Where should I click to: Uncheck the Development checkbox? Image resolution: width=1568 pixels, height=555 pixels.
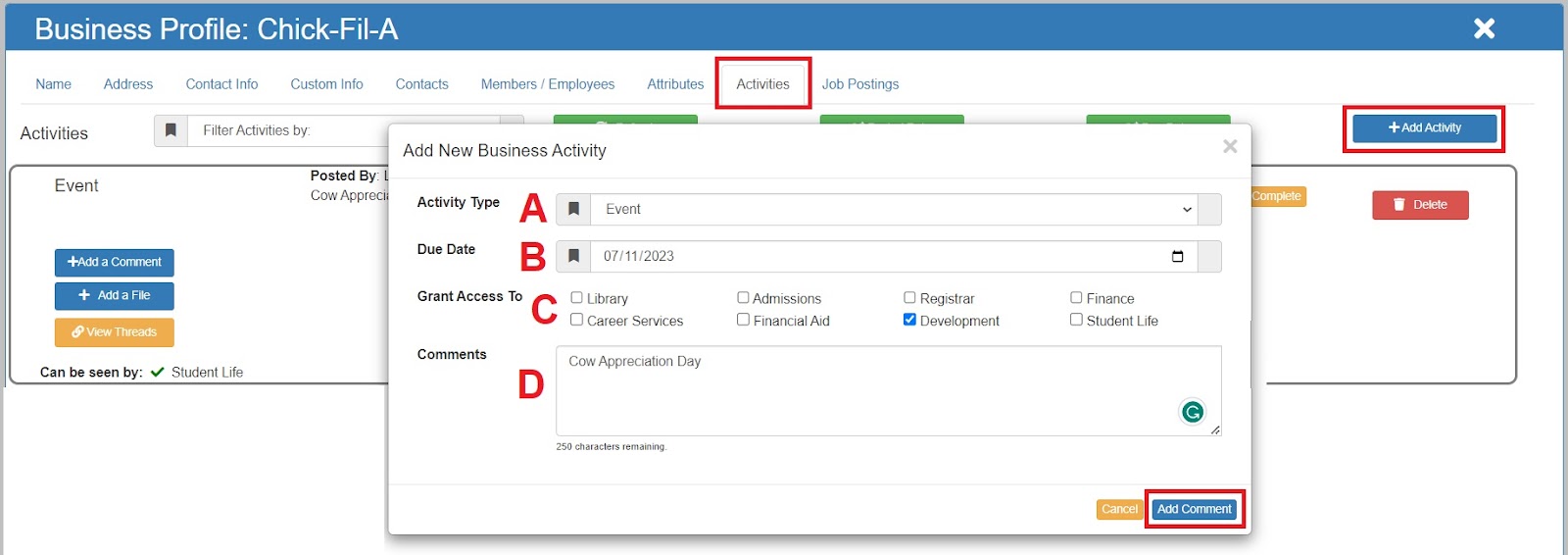[x=909, y=320]
